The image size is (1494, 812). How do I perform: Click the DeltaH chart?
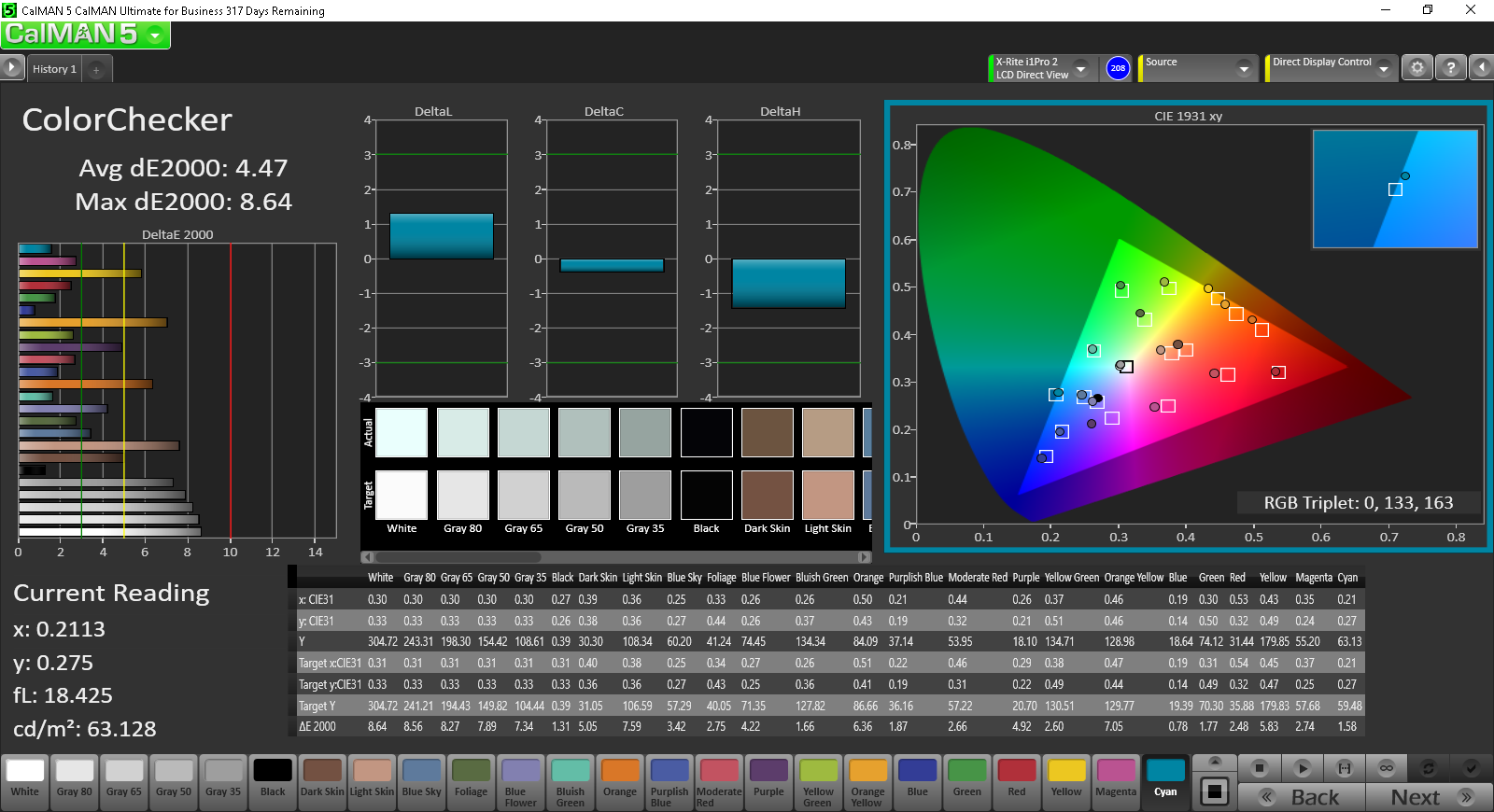pos(788,259)
